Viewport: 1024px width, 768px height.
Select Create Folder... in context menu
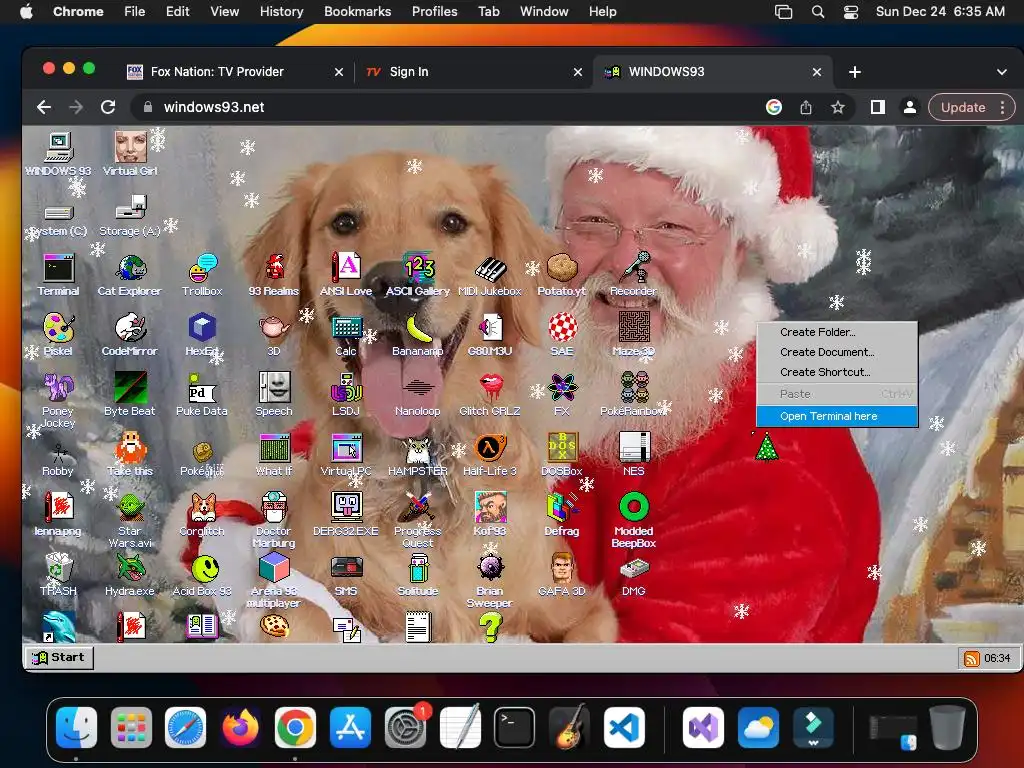(837, 332)
